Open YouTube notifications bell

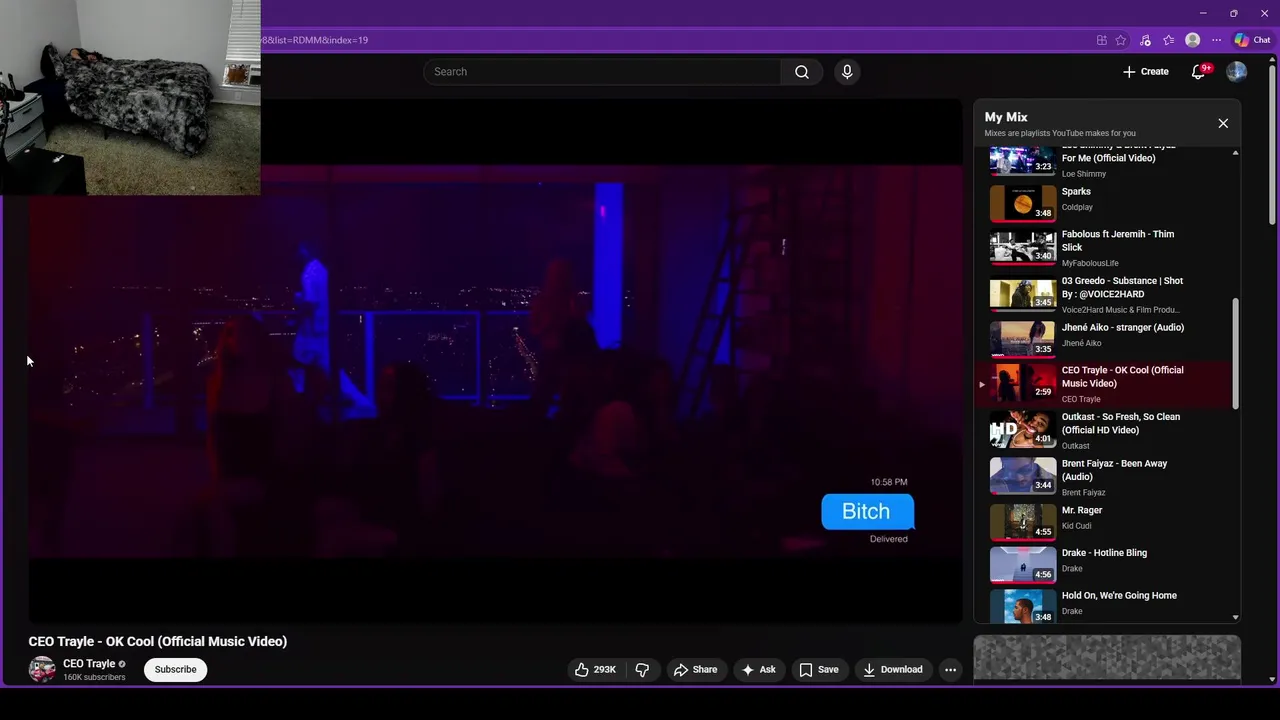(x=1198, y=72)
